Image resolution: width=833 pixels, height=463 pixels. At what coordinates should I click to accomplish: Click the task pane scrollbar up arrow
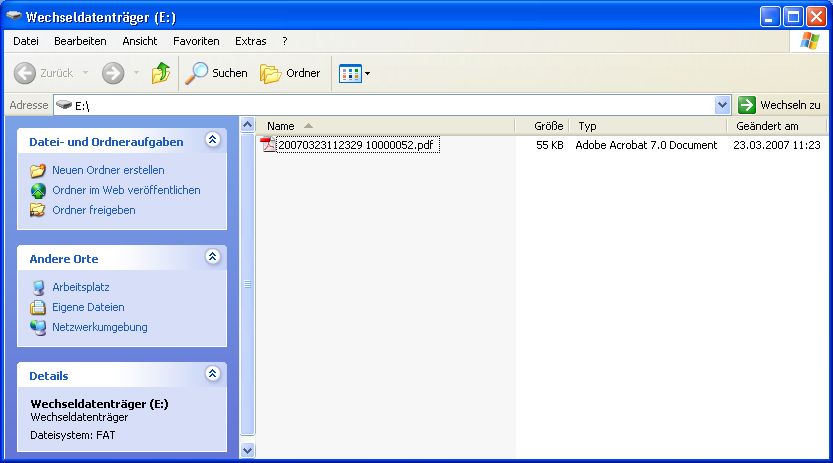point(248,125)
